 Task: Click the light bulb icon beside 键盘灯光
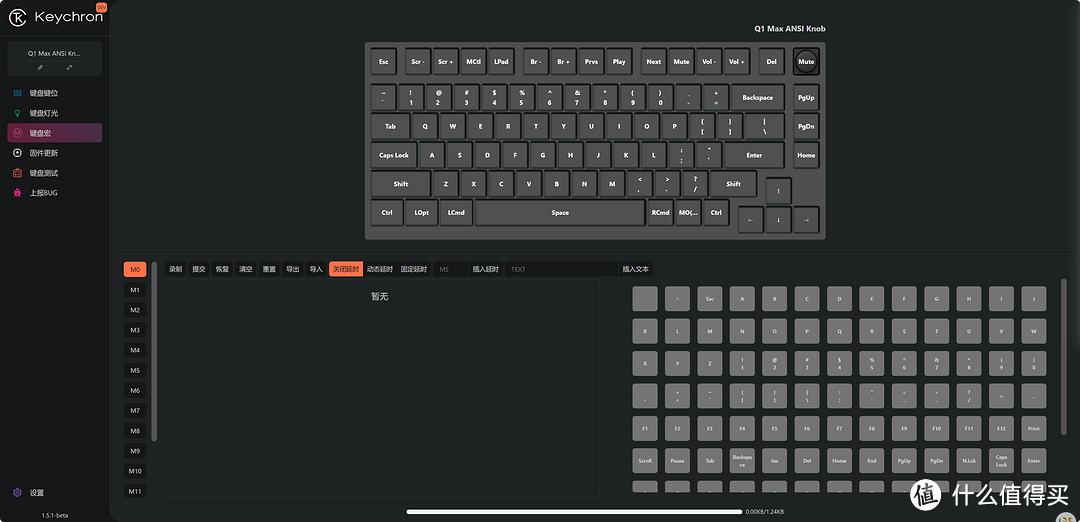tap(18, 113)
